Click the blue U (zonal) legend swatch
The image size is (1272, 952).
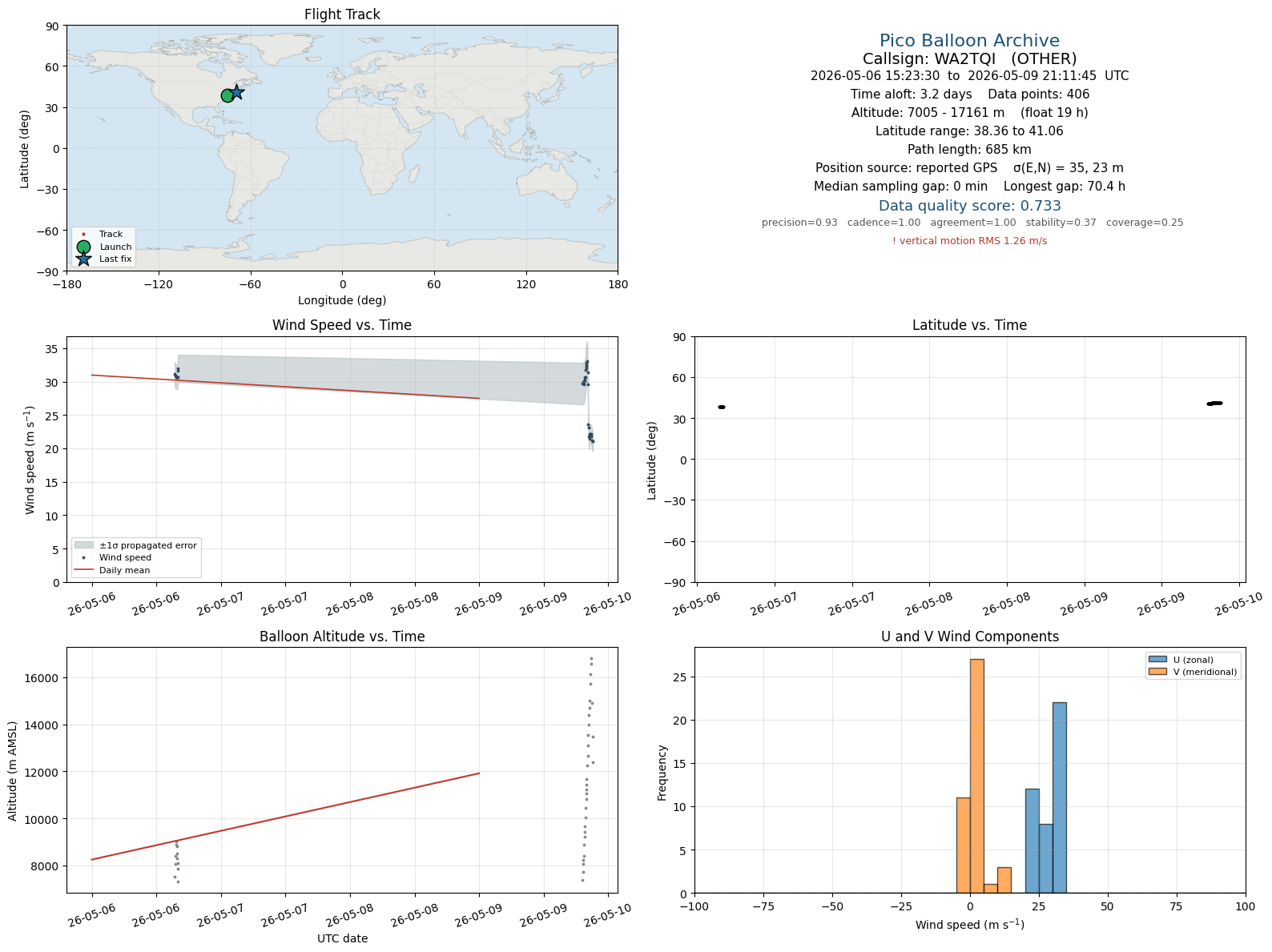click(x=1157, y=660)
